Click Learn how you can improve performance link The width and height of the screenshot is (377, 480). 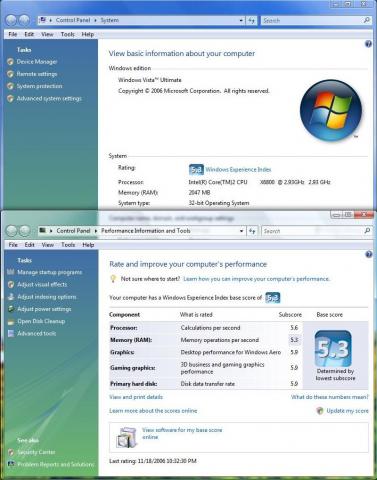(256, 279)
